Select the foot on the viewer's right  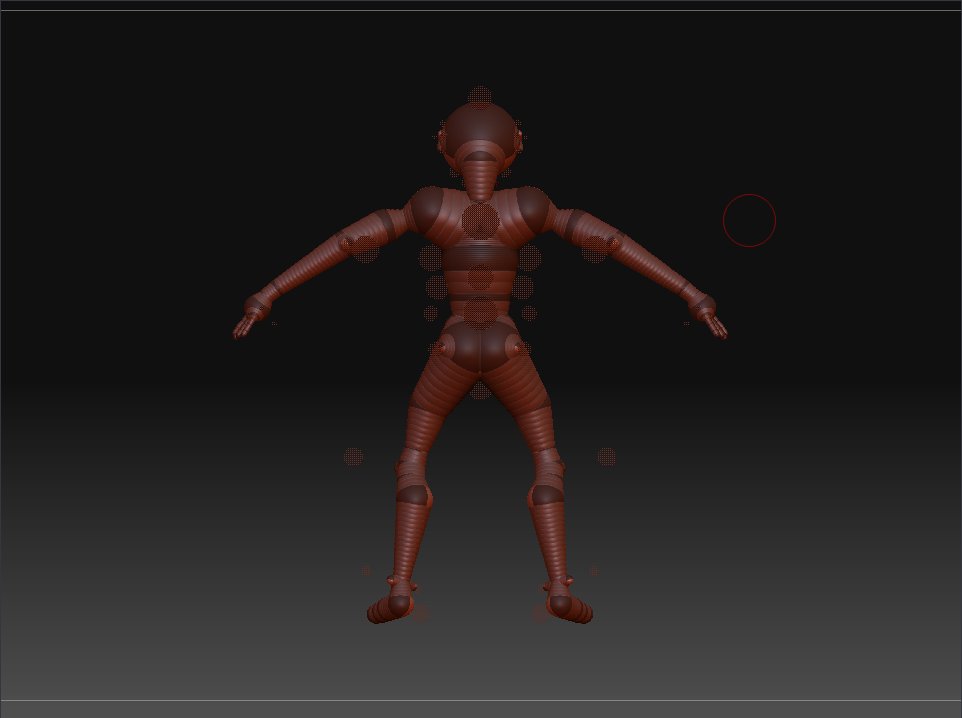point(570,608)
